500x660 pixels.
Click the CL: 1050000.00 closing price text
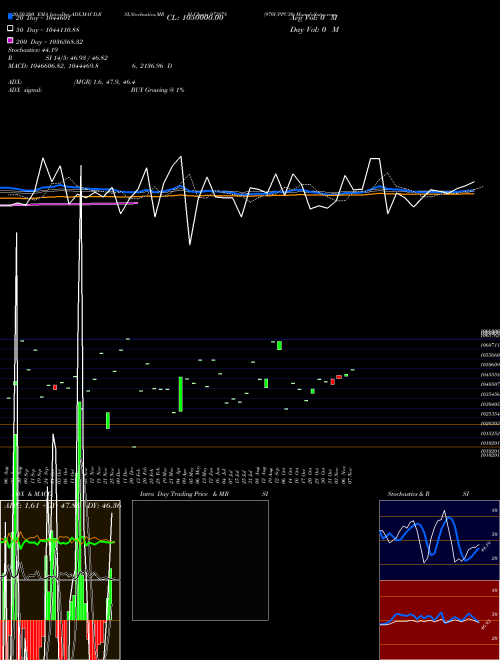(194, 18)
